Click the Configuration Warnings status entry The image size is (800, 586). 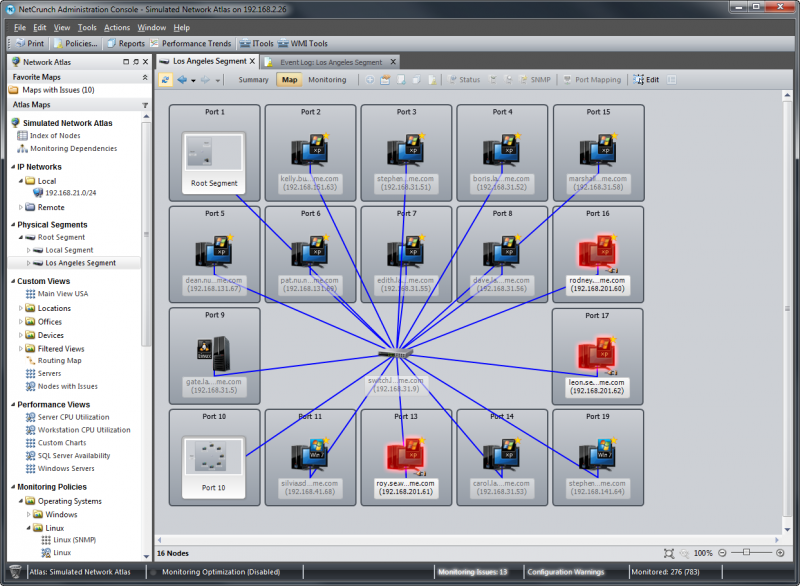[x=566, y=572]
